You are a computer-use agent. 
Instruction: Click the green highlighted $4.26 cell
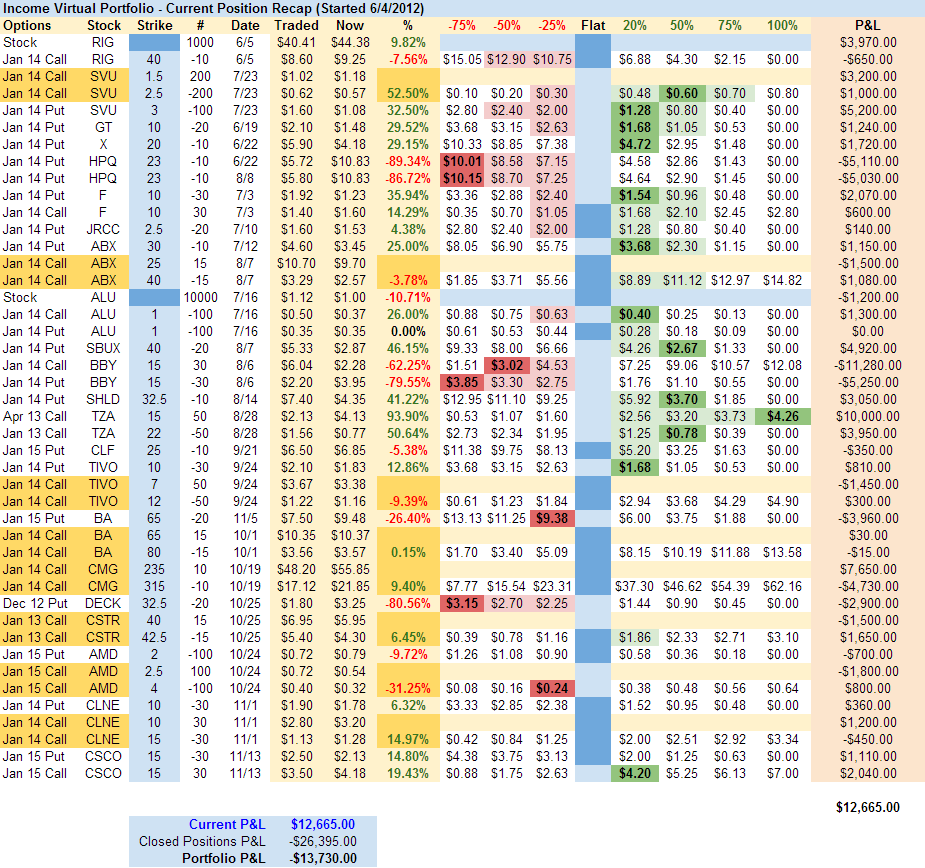781,416
